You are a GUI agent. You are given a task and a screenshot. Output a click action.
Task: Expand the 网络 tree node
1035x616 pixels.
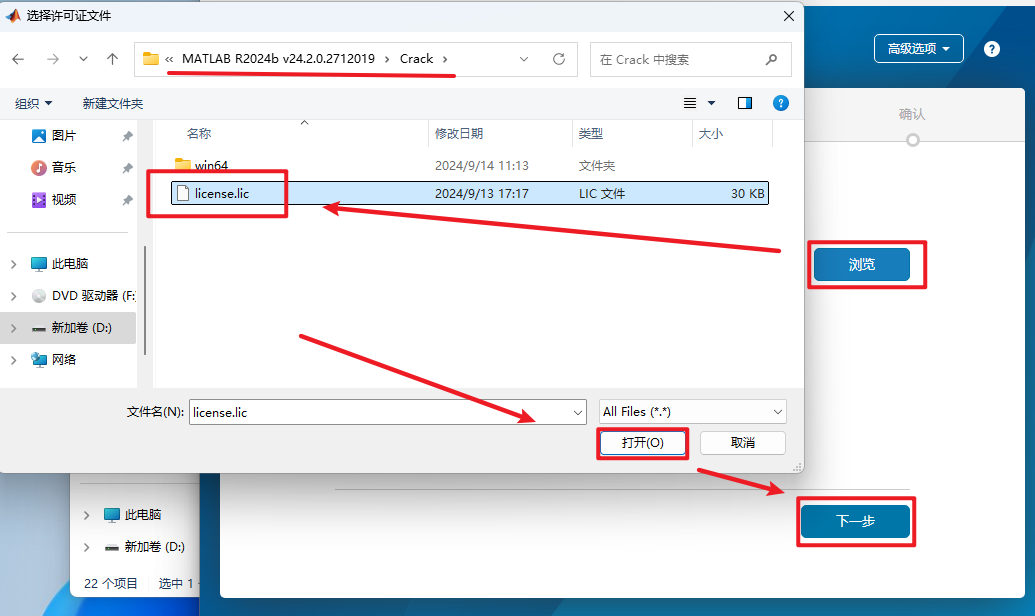click(x=14, y=360)
